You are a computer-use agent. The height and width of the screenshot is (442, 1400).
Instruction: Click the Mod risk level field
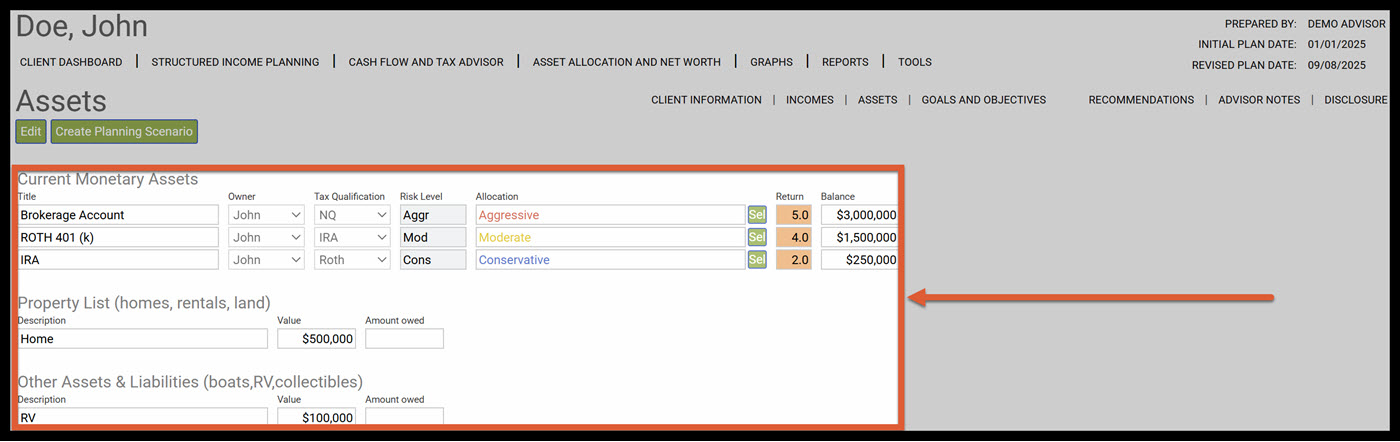pos(433,238)
